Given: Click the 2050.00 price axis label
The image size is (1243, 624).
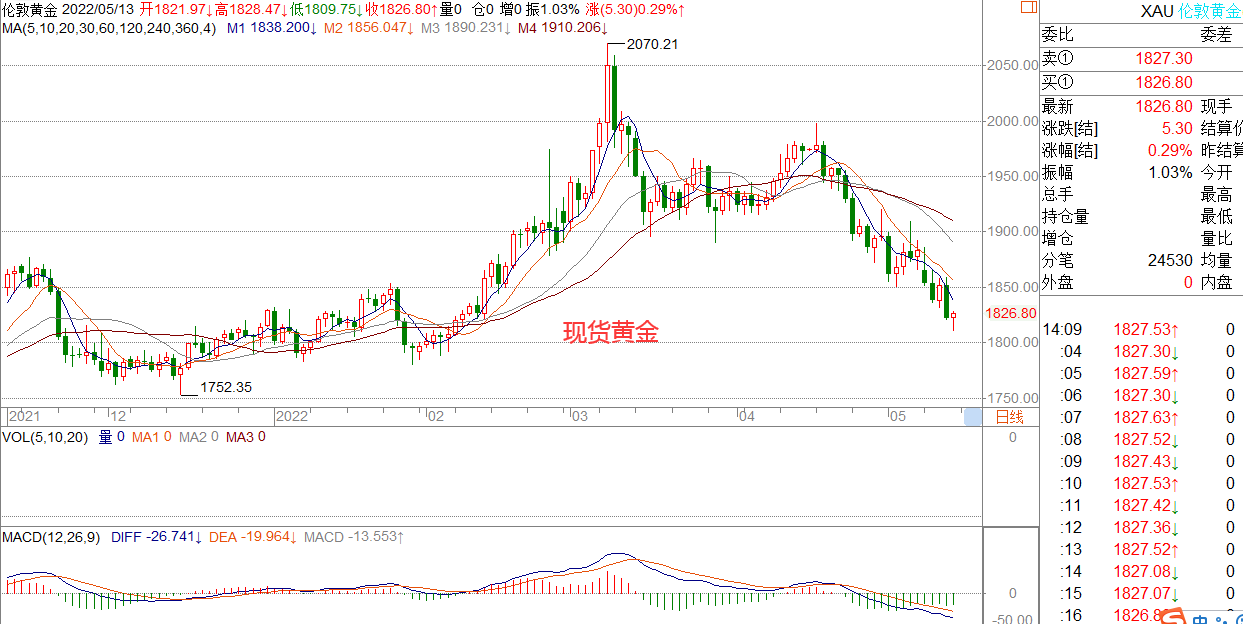Looking at the screenshot, I should (1011, 66).
